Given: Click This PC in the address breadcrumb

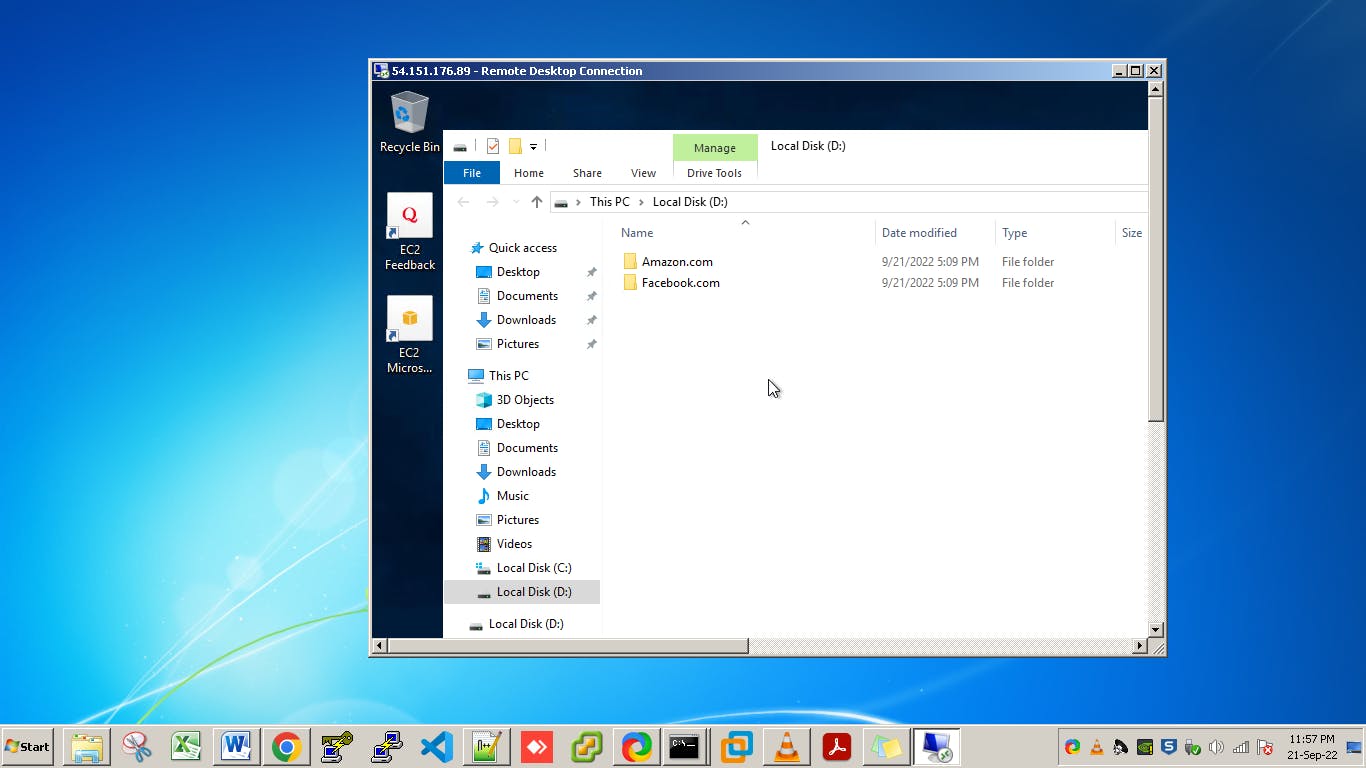Looking at the screenshot, I should [x=610, y=202].
